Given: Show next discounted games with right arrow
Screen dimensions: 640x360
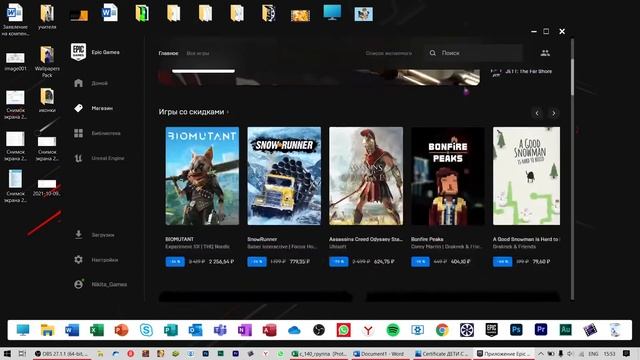Looking at the screenshot, I should [x=553, y=113].
